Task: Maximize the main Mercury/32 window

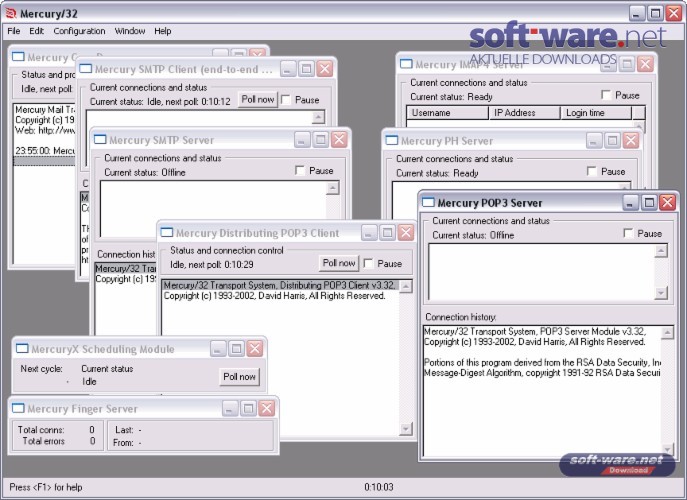Action: [655, 13]
